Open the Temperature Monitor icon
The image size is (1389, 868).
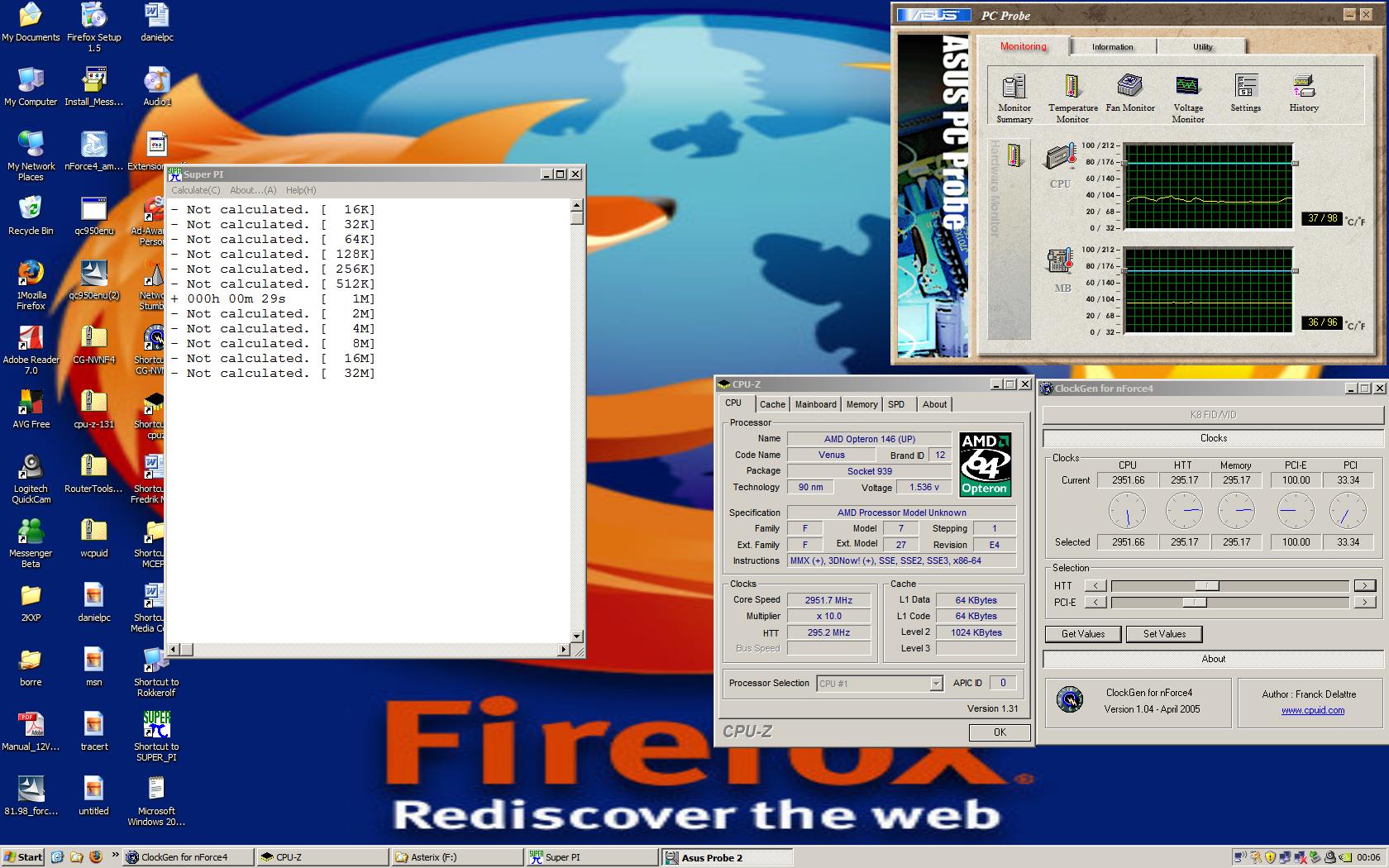coord(1072,88)
